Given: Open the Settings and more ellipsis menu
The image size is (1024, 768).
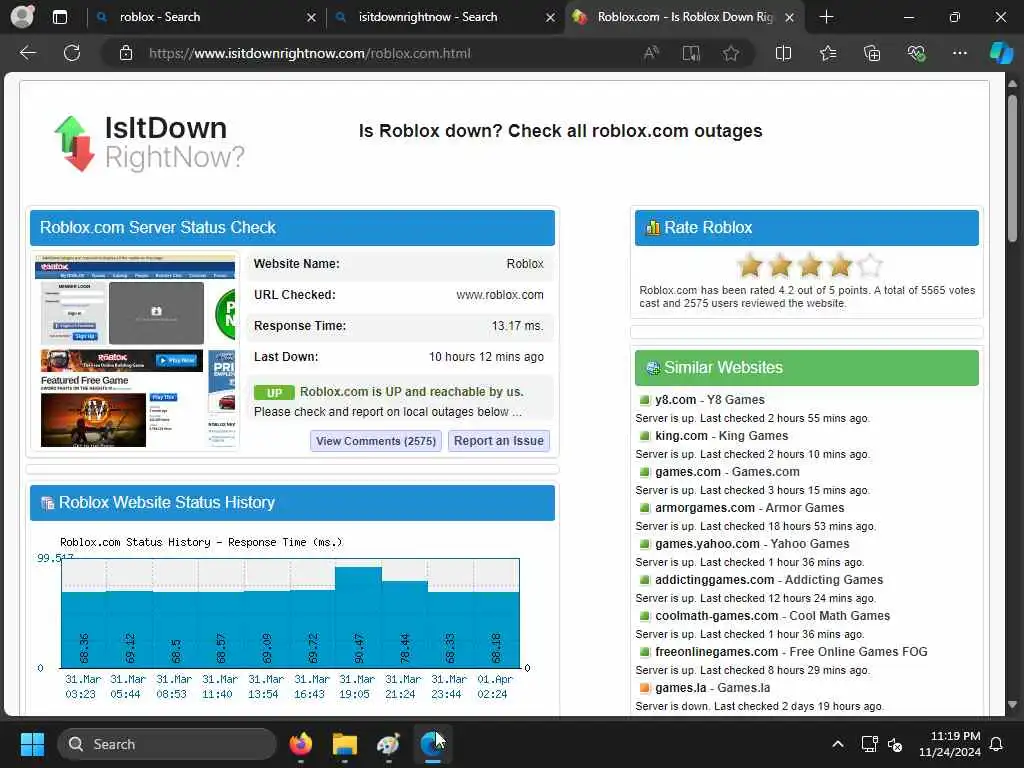Looking at the screenshot, I should coord(959,53).
